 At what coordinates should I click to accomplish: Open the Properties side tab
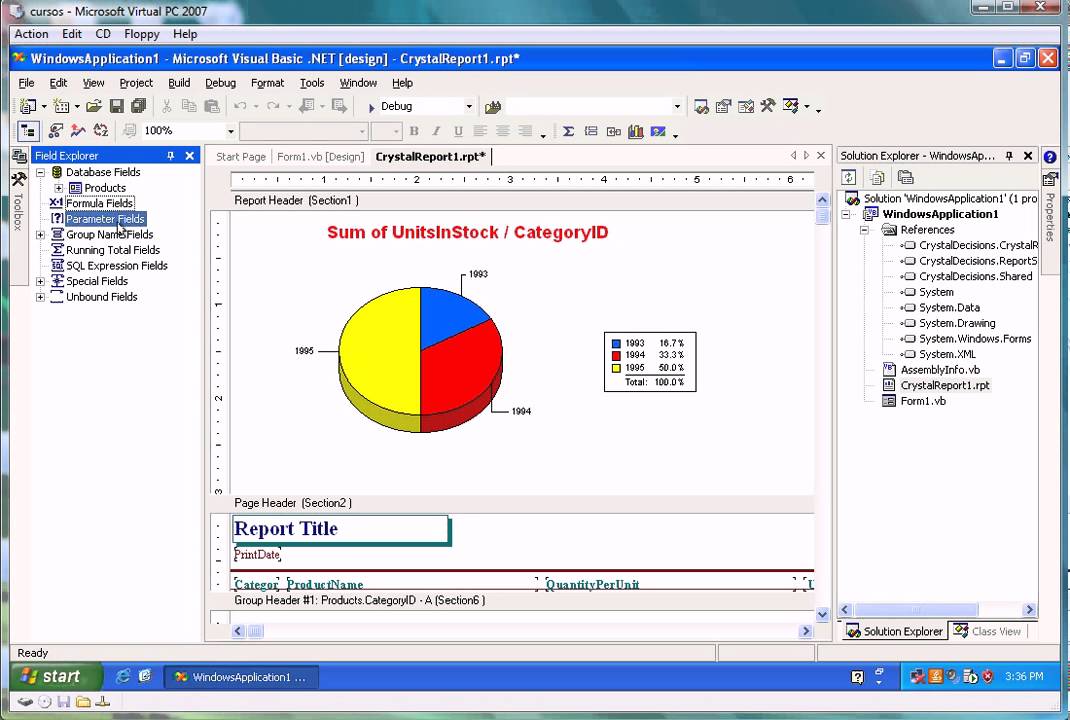click(x=1050, y=208)
